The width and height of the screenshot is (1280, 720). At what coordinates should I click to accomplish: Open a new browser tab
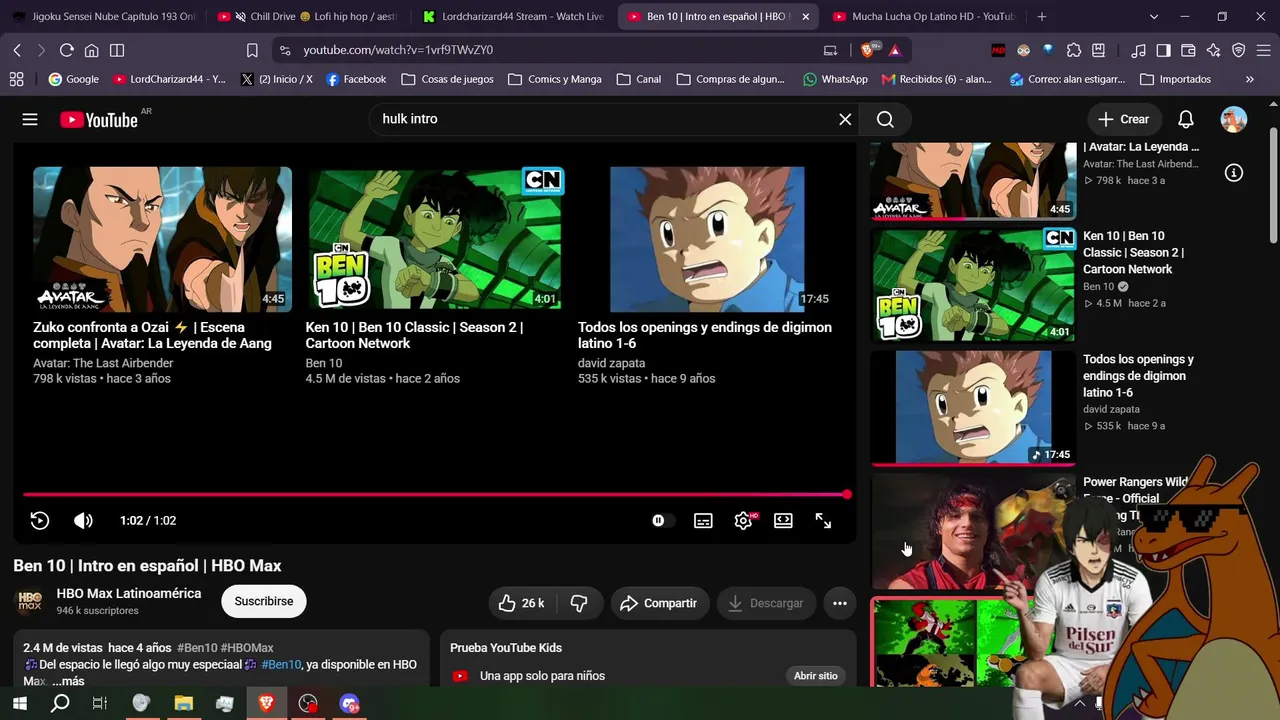coord(1042,17)
